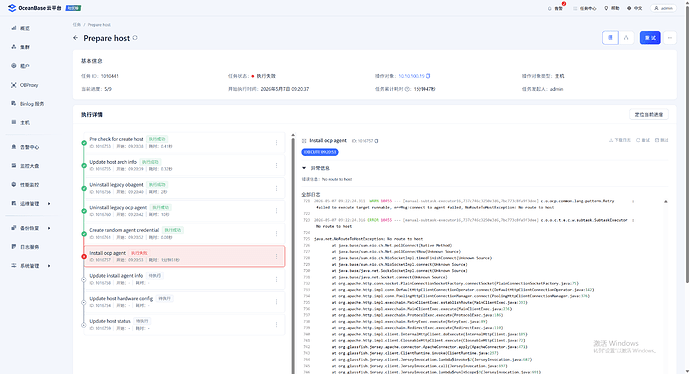Switch to the graph view toggle button
Viewport: 690px width, 374px height.
pyautogui.click(x=626, y=38)
